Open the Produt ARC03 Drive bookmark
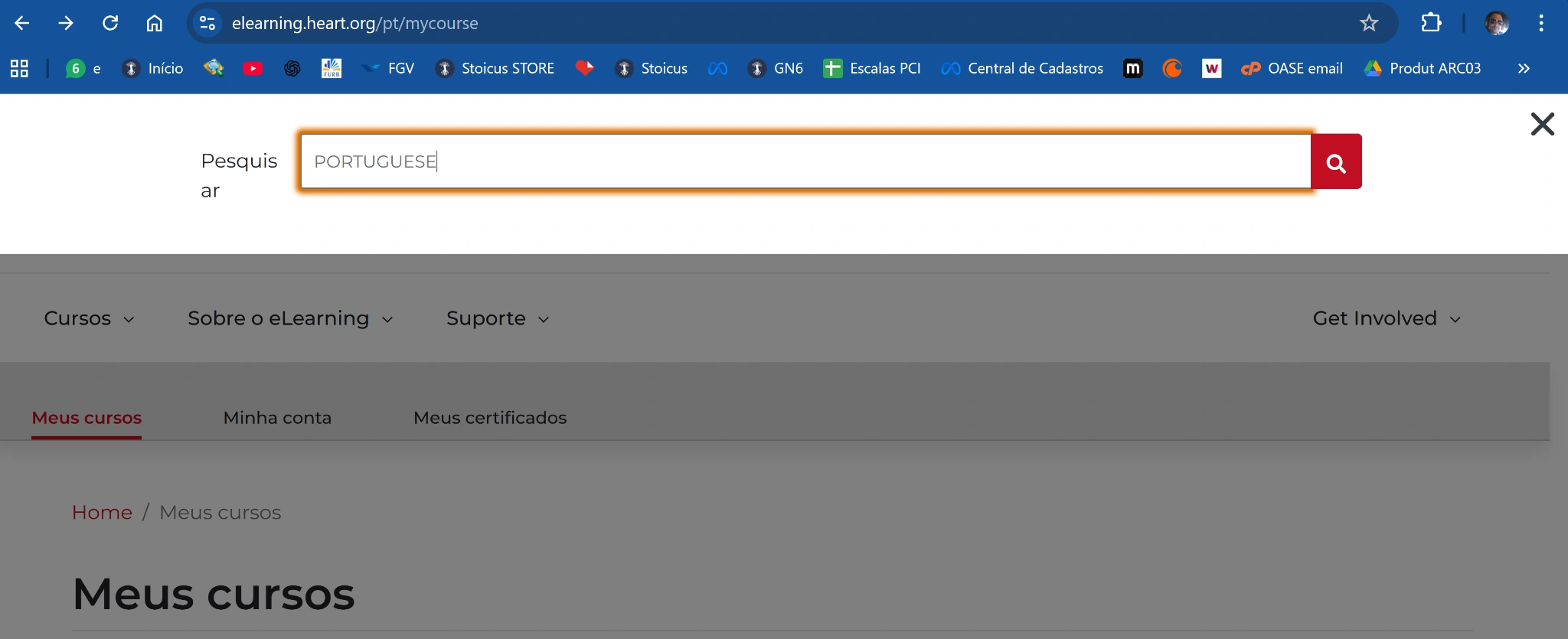 pos(1423,68)
